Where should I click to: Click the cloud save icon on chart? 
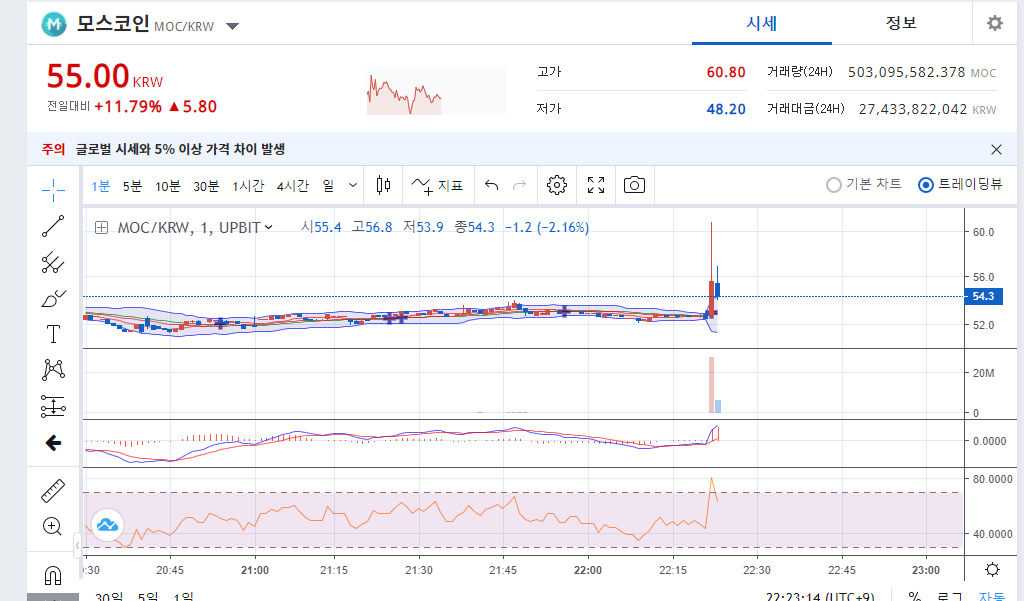pos(107,525)
